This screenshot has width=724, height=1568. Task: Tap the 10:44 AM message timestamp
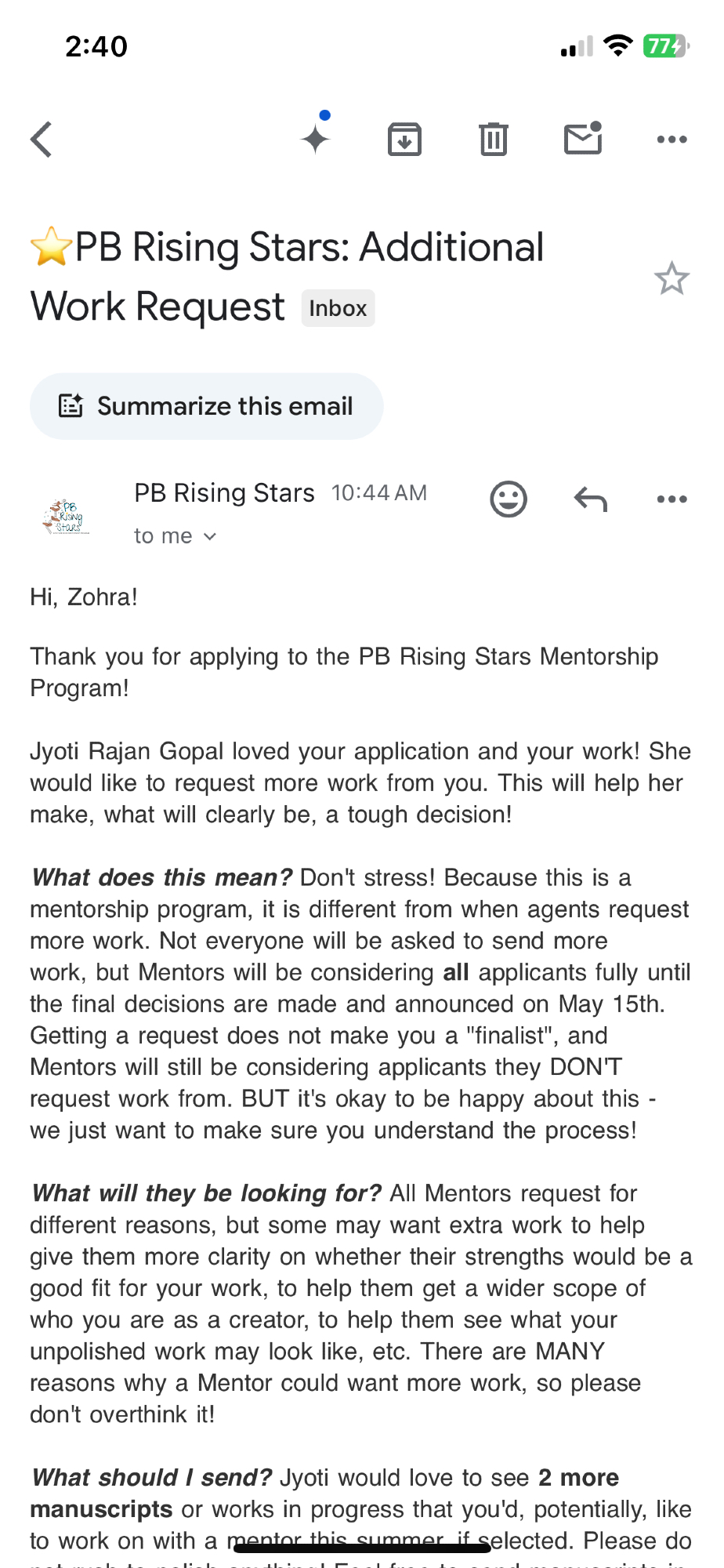click(x=378, y=493)
